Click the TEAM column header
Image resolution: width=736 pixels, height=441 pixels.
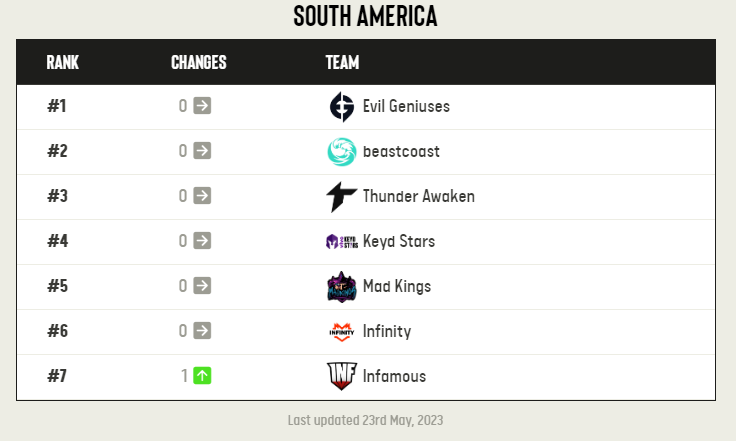click(x=342, y=62)
